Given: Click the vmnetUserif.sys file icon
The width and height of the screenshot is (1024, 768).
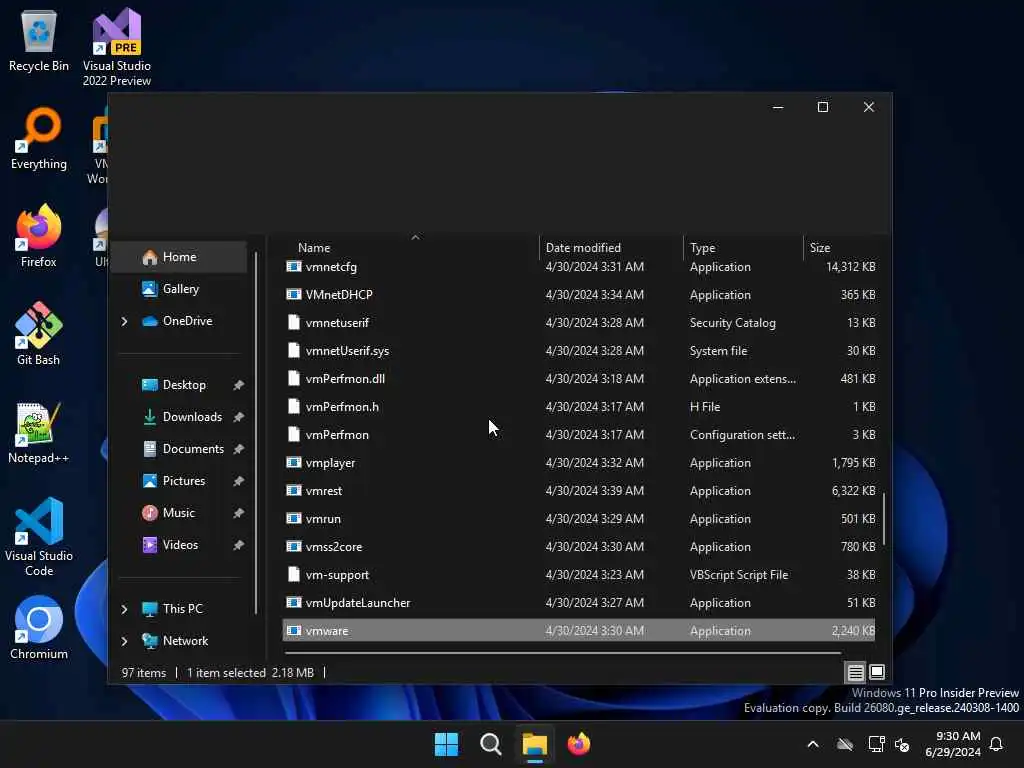Looking at the screenshot, I should pos(294,351).
